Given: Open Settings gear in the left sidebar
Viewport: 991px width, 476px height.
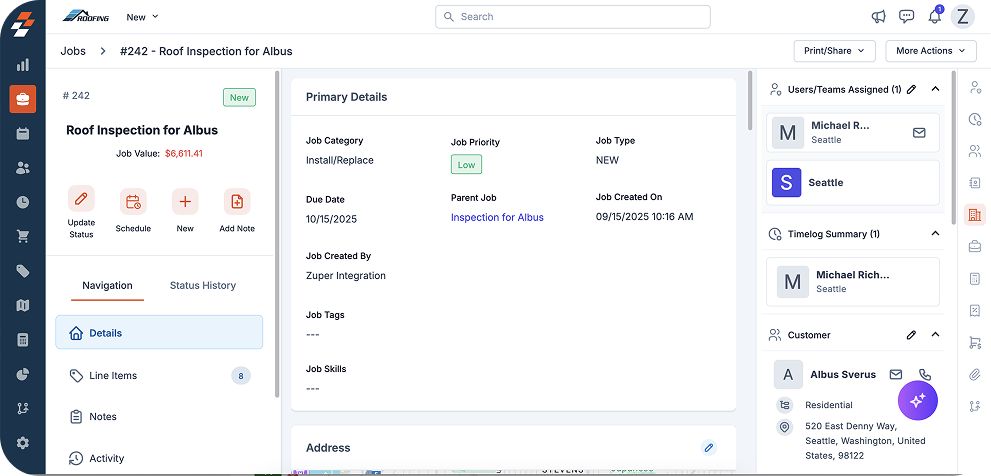Looking at the screenshot, I should point(22,443).
